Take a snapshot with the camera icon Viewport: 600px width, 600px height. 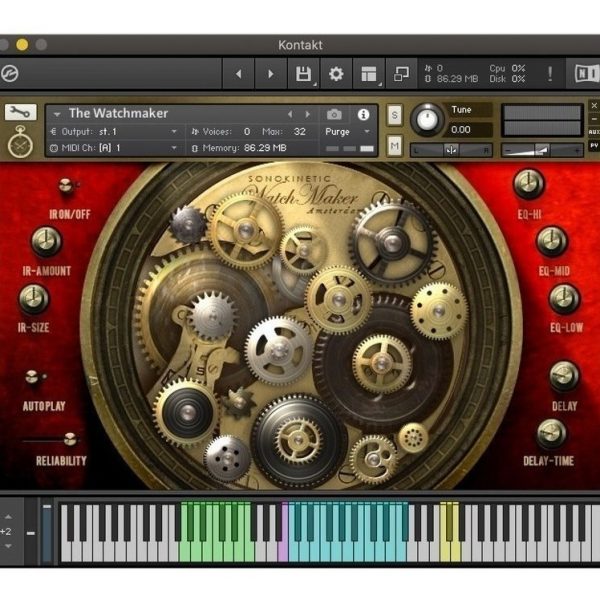(334, 114)
